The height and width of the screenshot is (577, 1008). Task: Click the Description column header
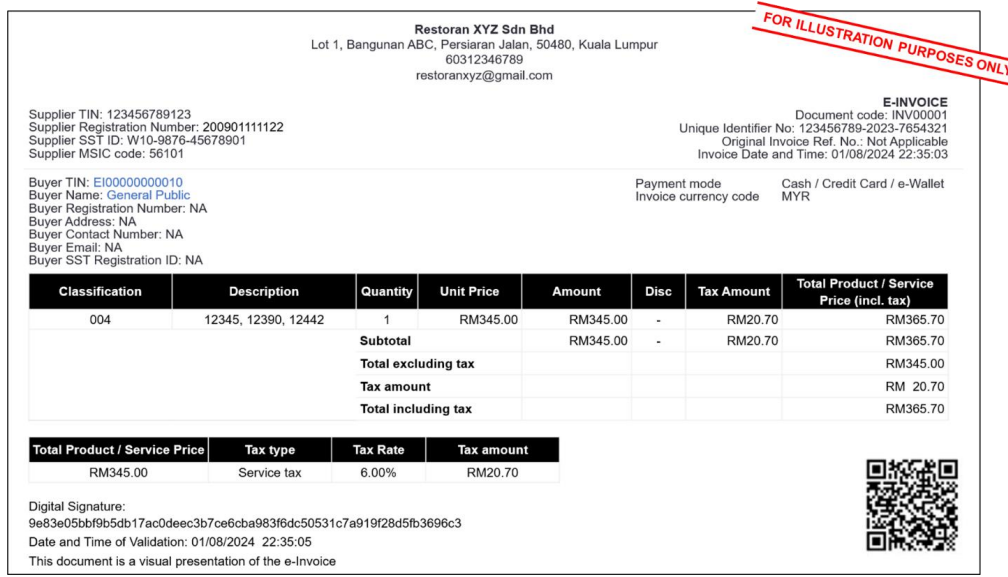pos(264,292)
